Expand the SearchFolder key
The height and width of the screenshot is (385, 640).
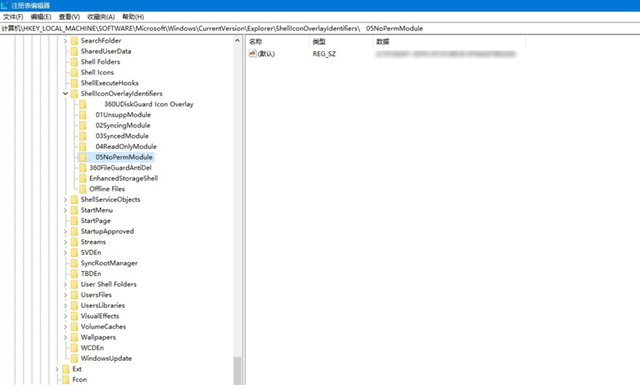[65, 41]
